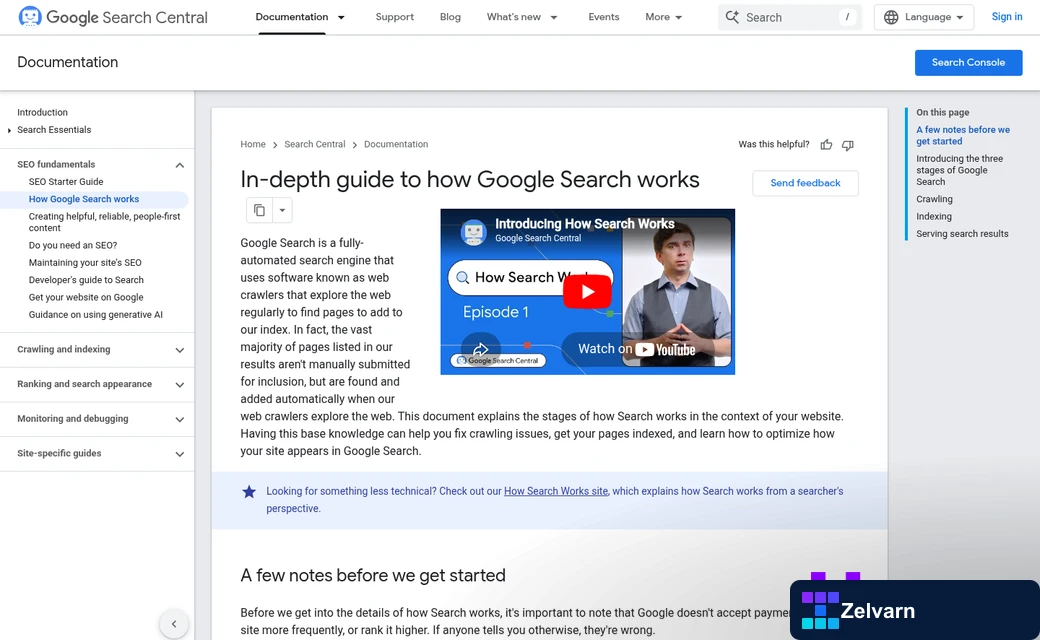Expand the Search Essentials tree item
The image size is (1040, 640).
click(x=9, y=130)
